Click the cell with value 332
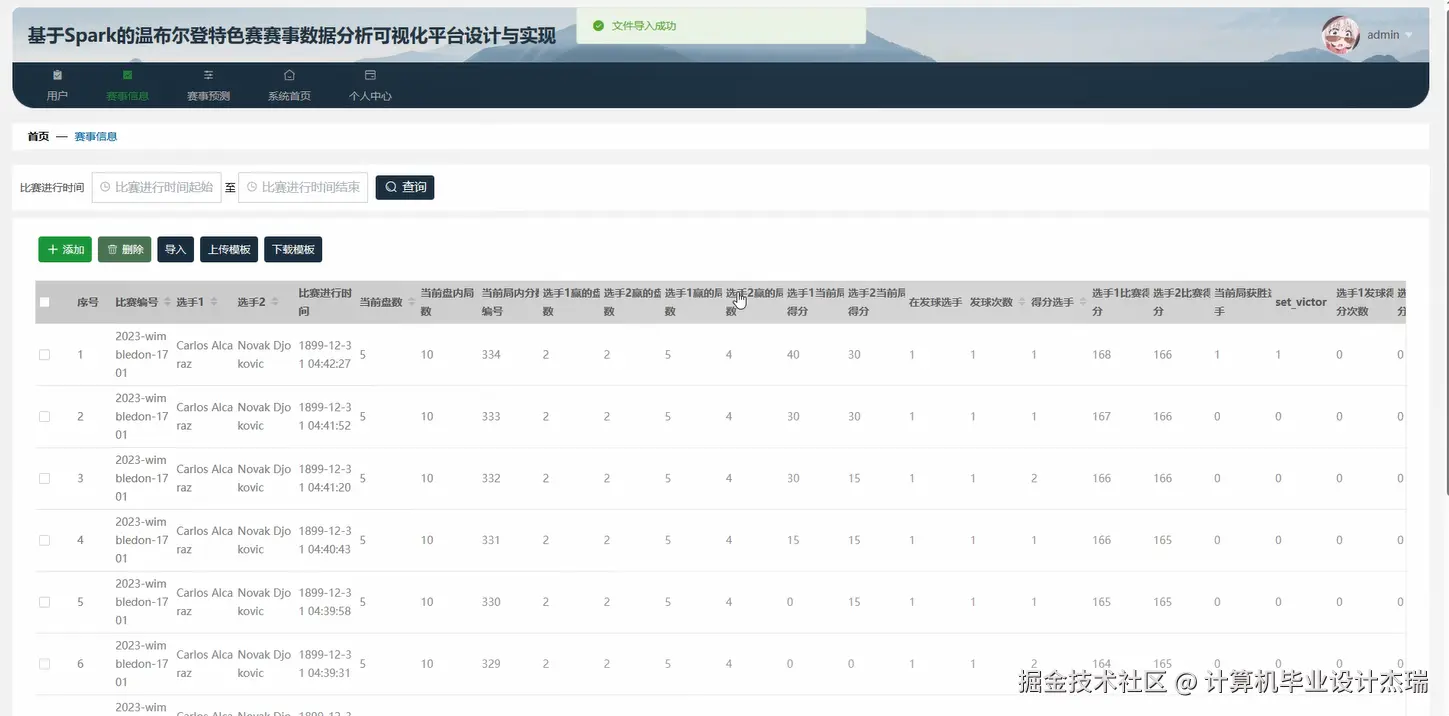Screen dimensions: 1449x716 click(491, 479)
